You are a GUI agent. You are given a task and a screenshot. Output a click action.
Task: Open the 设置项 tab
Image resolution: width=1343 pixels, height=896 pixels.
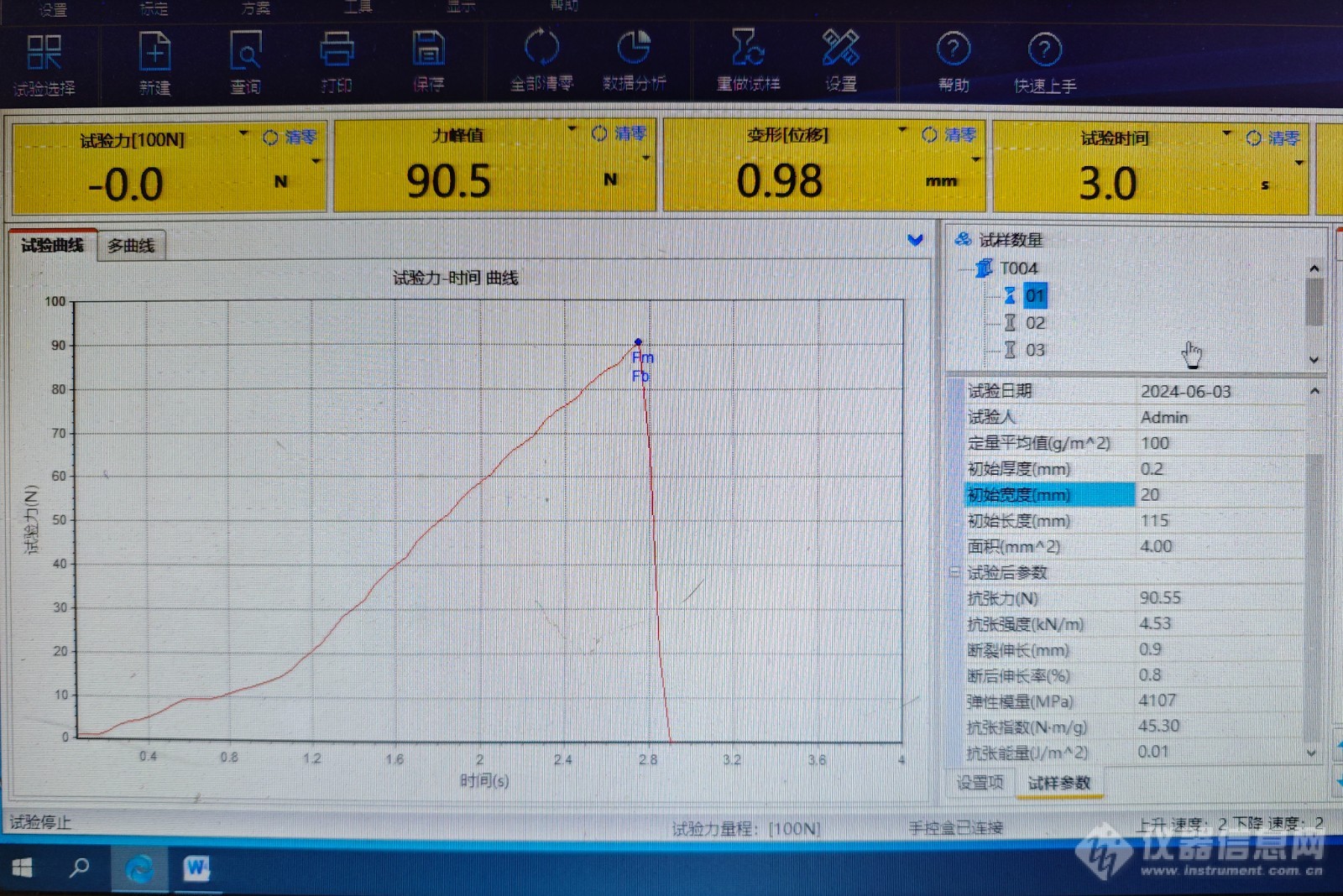[980, 783]
